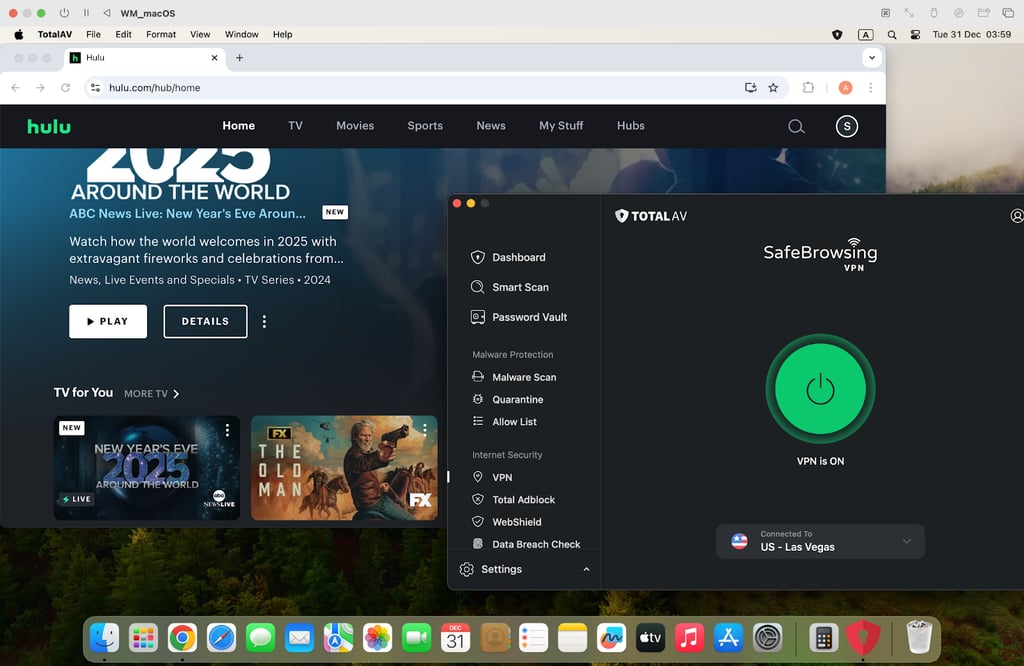The width and height of the screenshot is (1024, 666).
Task: Switch to Hulu TV tab
Action: (x=295, y=126)
